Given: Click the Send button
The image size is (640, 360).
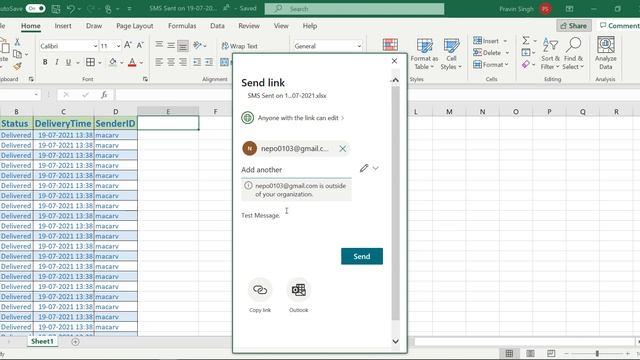Looking at the screenshot, I should coord(362,256).
